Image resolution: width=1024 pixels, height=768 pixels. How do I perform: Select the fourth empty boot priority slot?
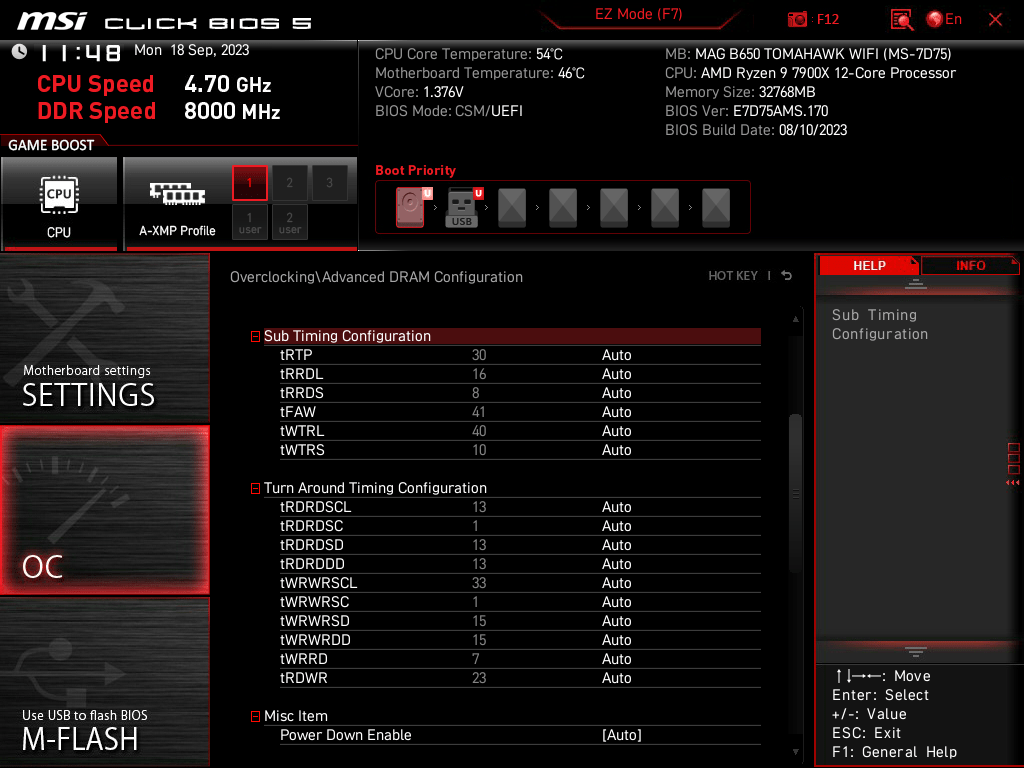(563, 208)
